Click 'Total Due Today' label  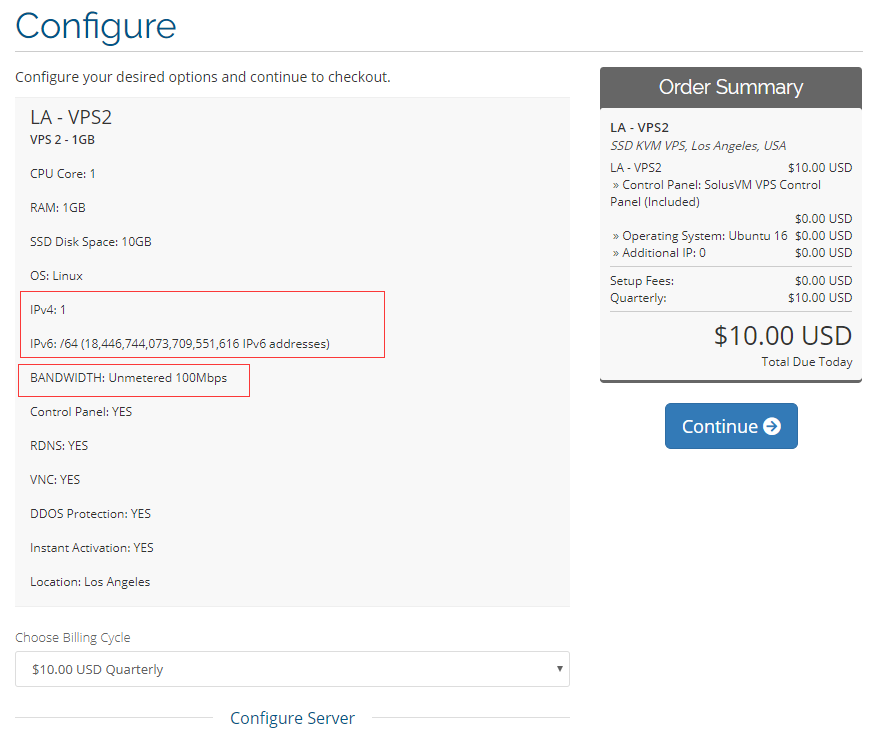pos(807,362)
